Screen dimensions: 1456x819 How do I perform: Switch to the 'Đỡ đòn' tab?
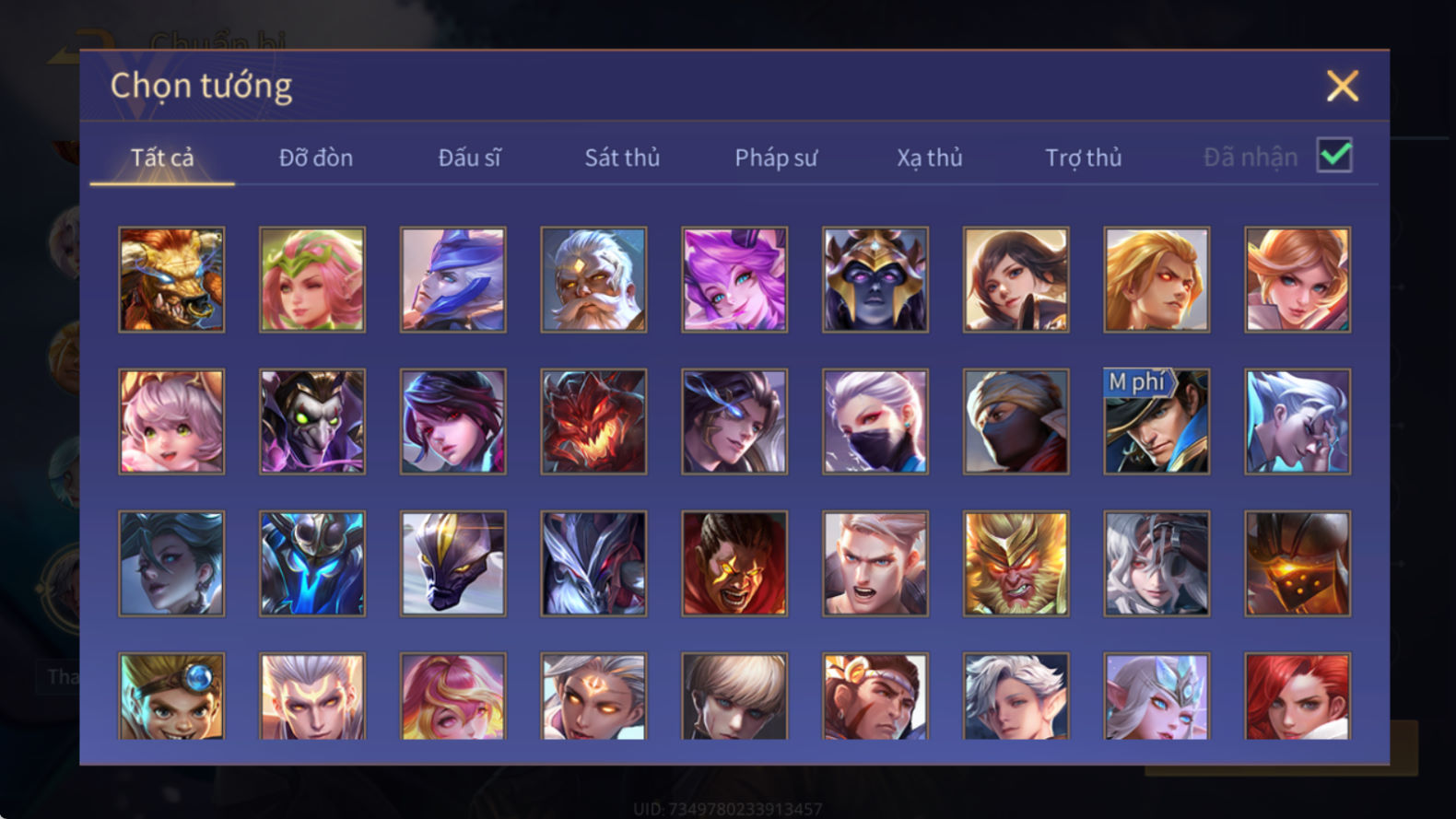(x=316, y=158)
